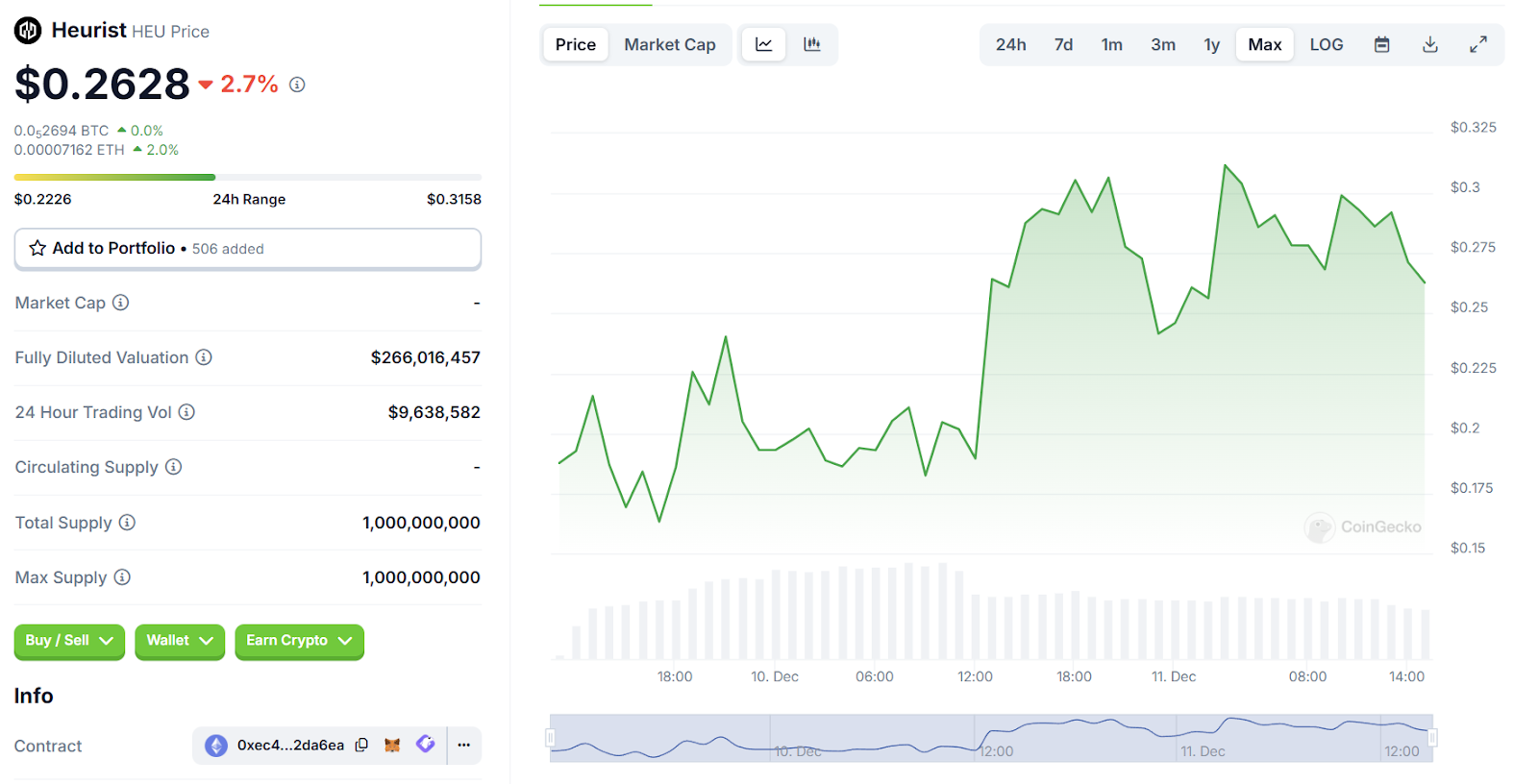The image size is (1538, 784).
Task: Click the 11. Dec axis label
Action: click(x=1174, y=676)
